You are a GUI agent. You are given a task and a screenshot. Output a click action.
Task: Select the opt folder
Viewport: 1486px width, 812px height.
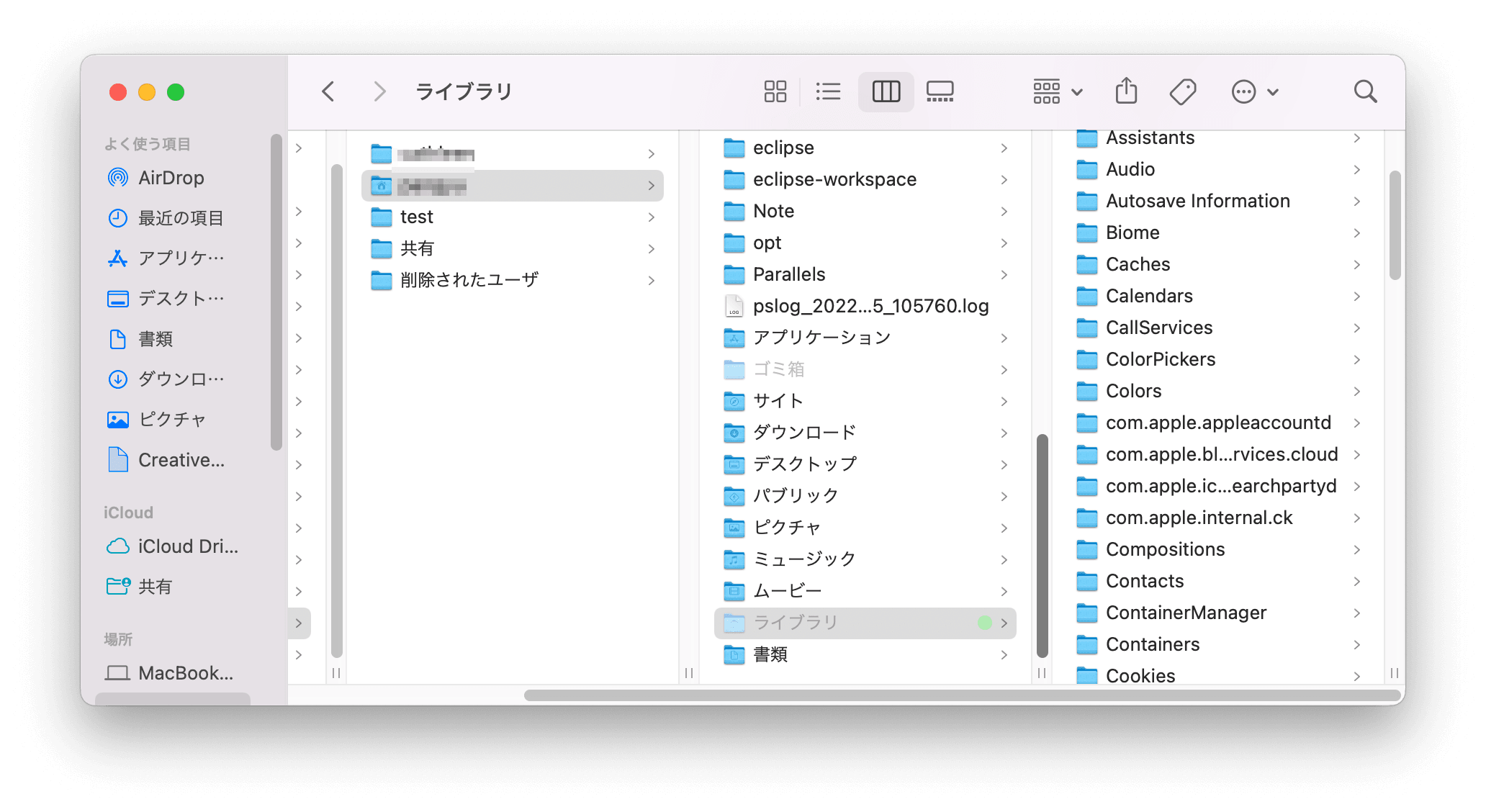(x=865, y=243)
